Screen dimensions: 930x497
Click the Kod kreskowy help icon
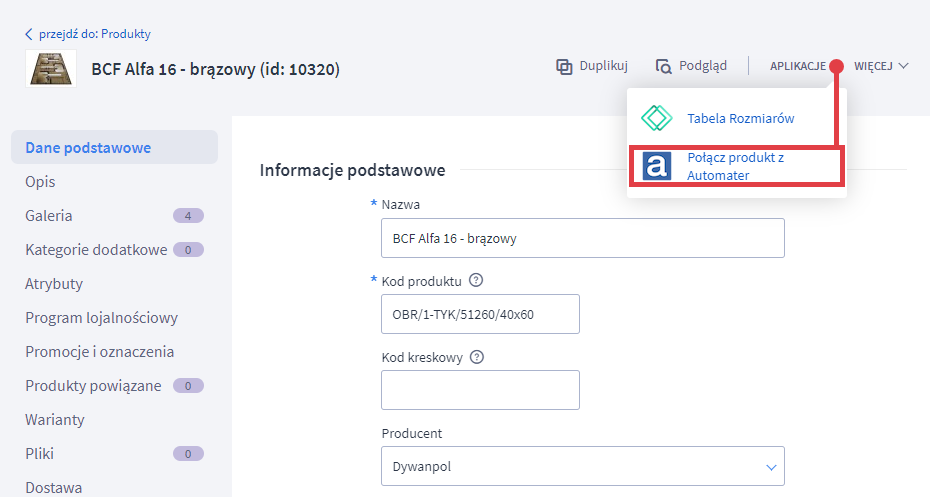(477, 357)
